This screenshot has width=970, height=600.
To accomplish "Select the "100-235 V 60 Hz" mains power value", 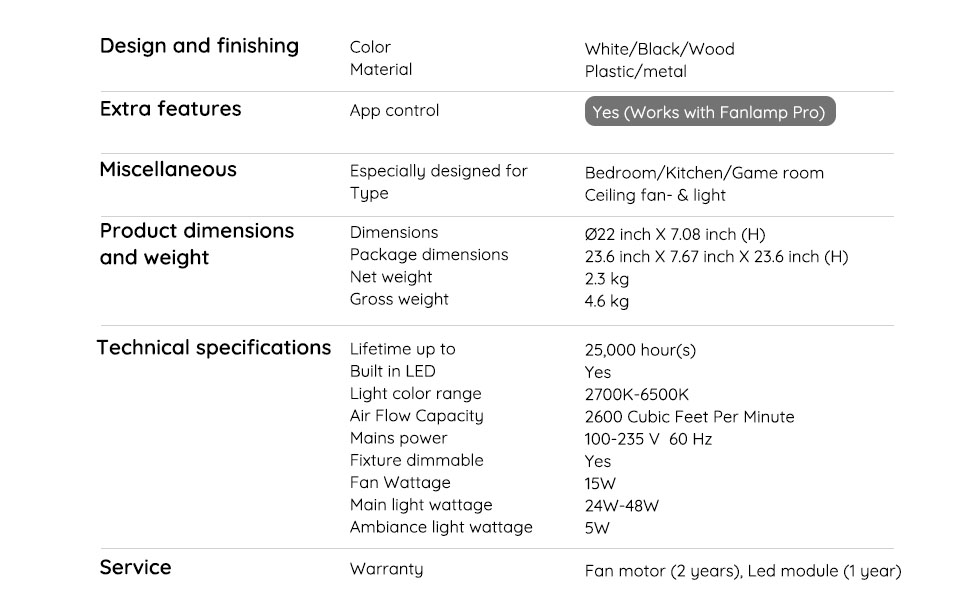I will [x=648, y=439].
